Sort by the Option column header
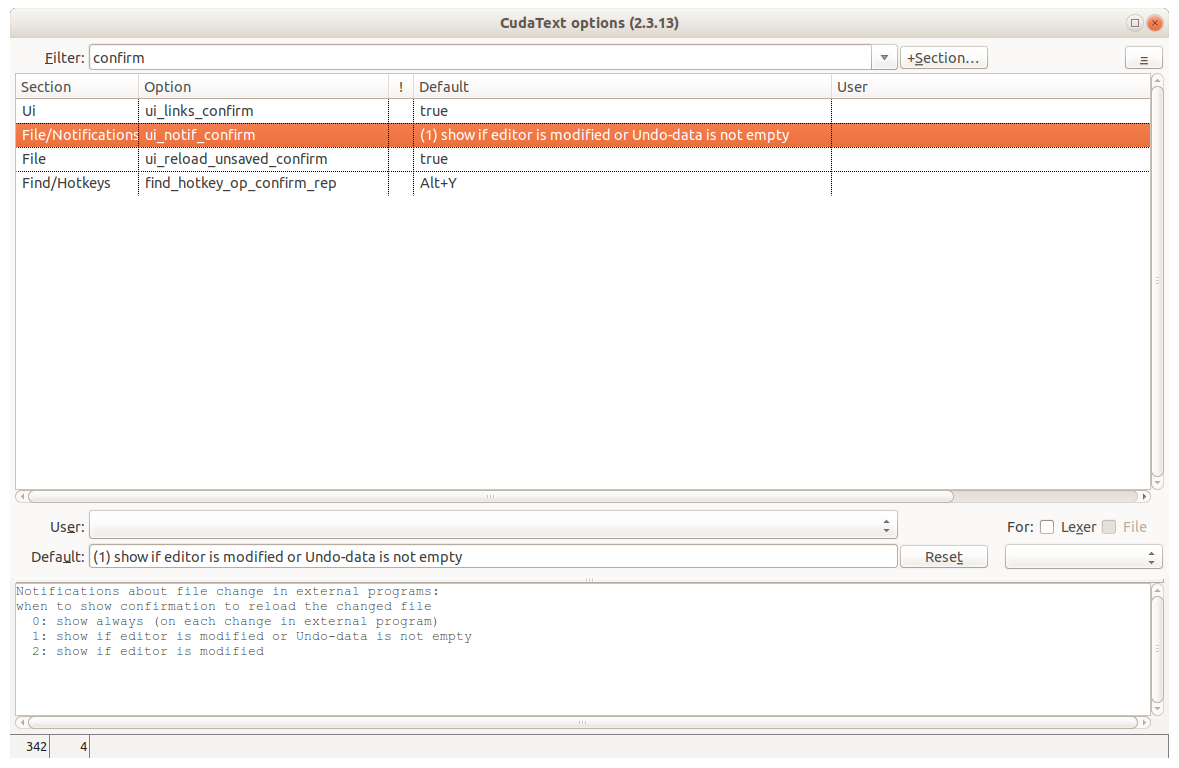This screenshot has width=1179, height=768. tap(263, 87)
